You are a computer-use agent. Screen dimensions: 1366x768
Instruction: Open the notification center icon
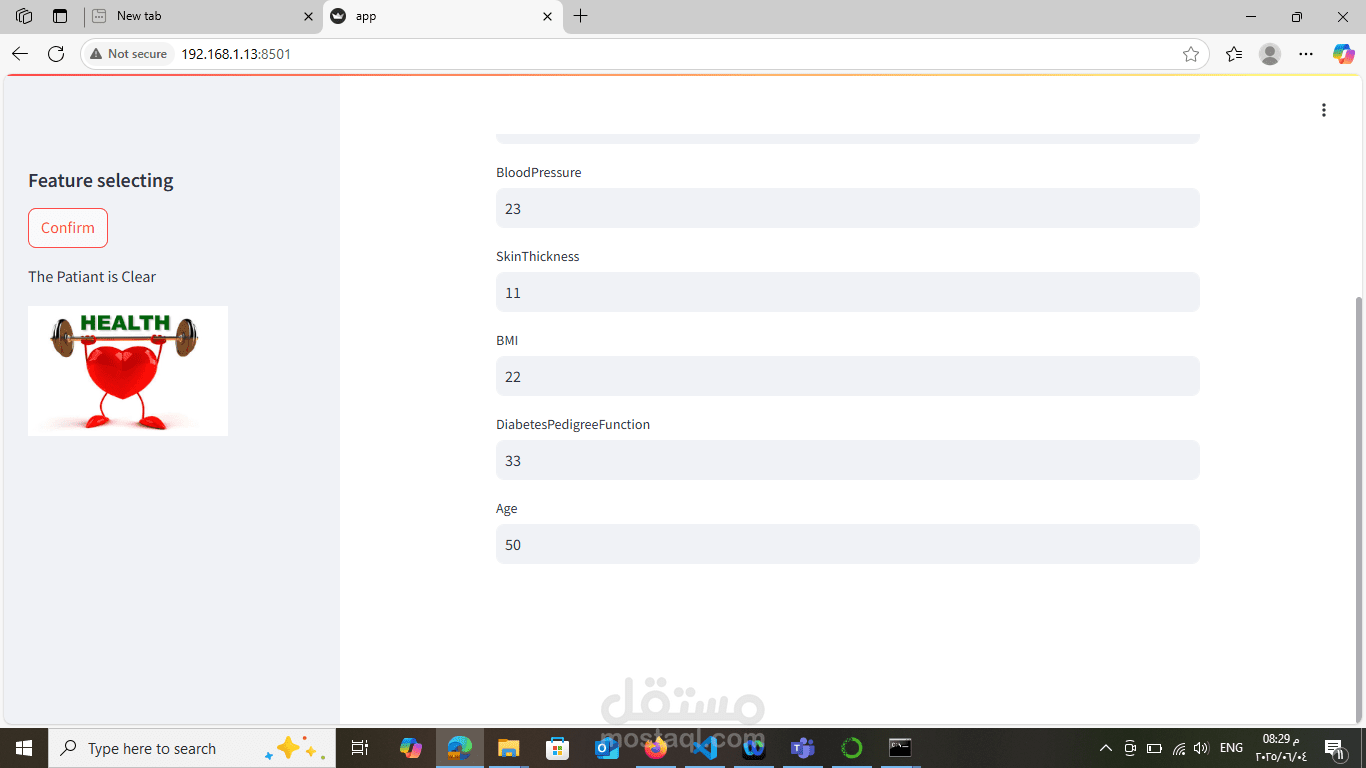click(1334, 747)
